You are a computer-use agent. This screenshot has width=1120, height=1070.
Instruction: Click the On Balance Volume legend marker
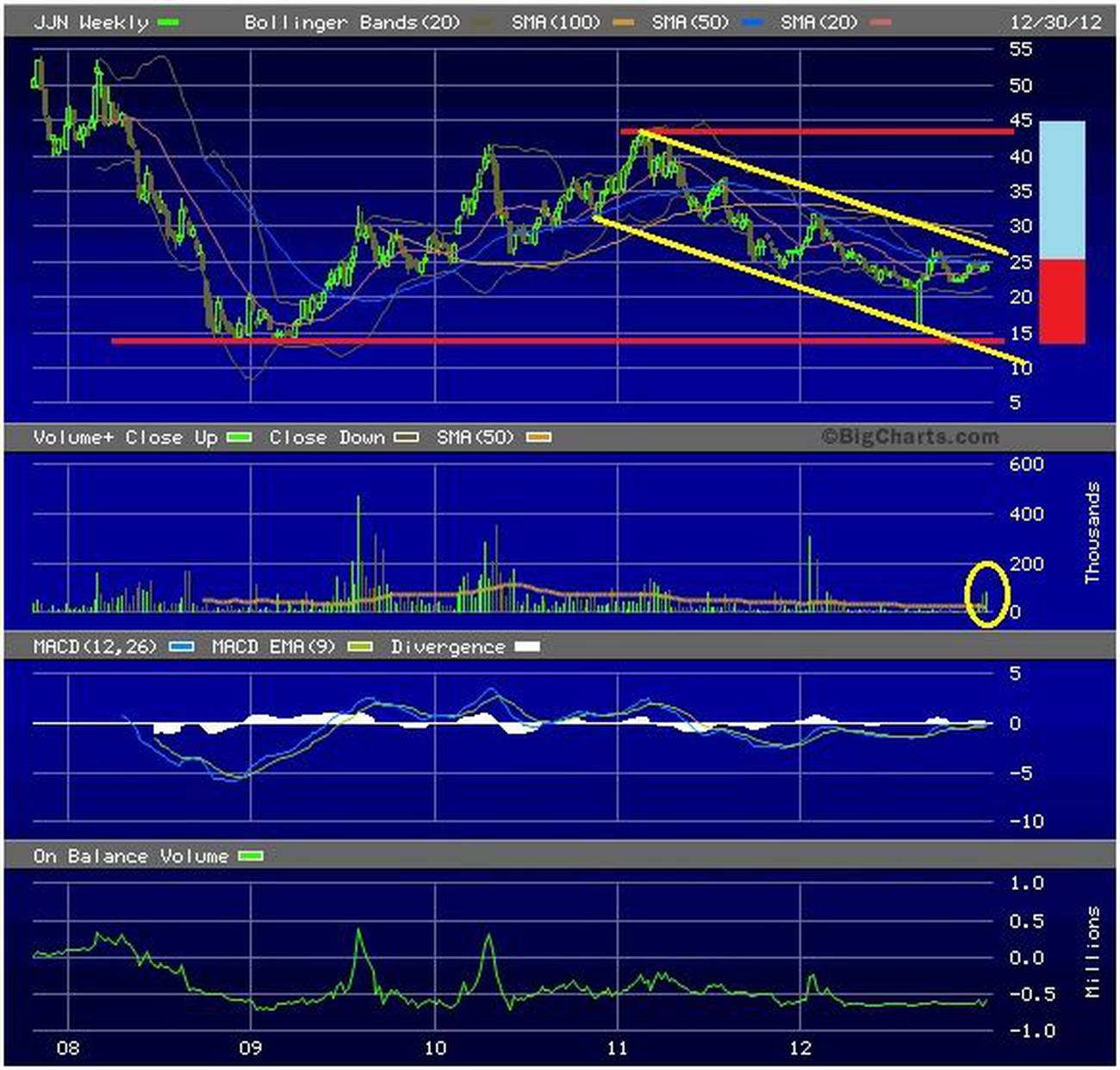tap(250, 856)
